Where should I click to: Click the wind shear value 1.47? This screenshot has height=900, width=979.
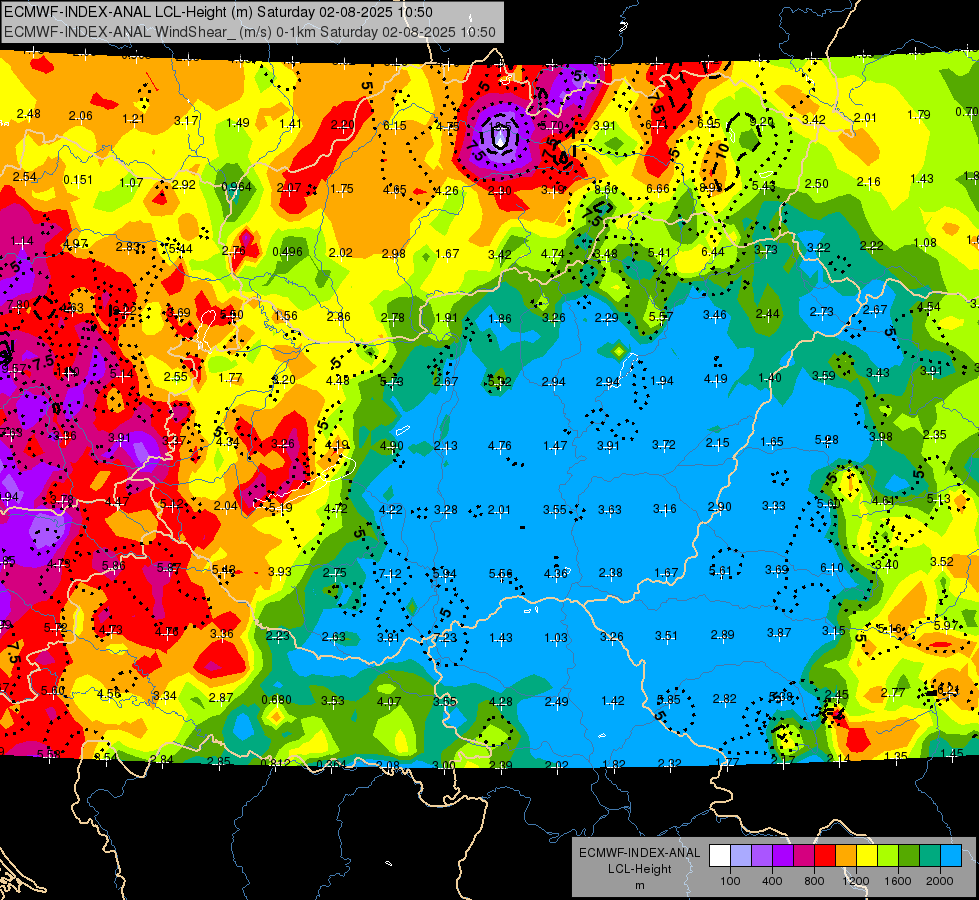pyautogui.click(x=555, y=445)
